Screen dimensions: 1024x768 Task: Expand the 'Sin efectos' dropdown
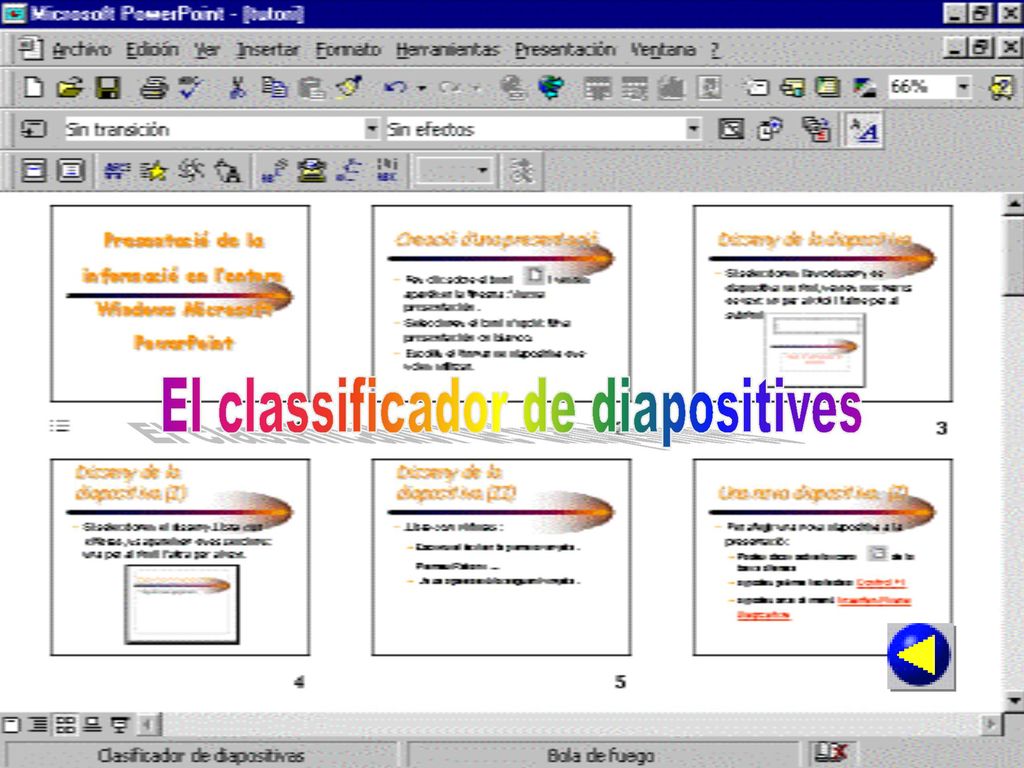693,129
